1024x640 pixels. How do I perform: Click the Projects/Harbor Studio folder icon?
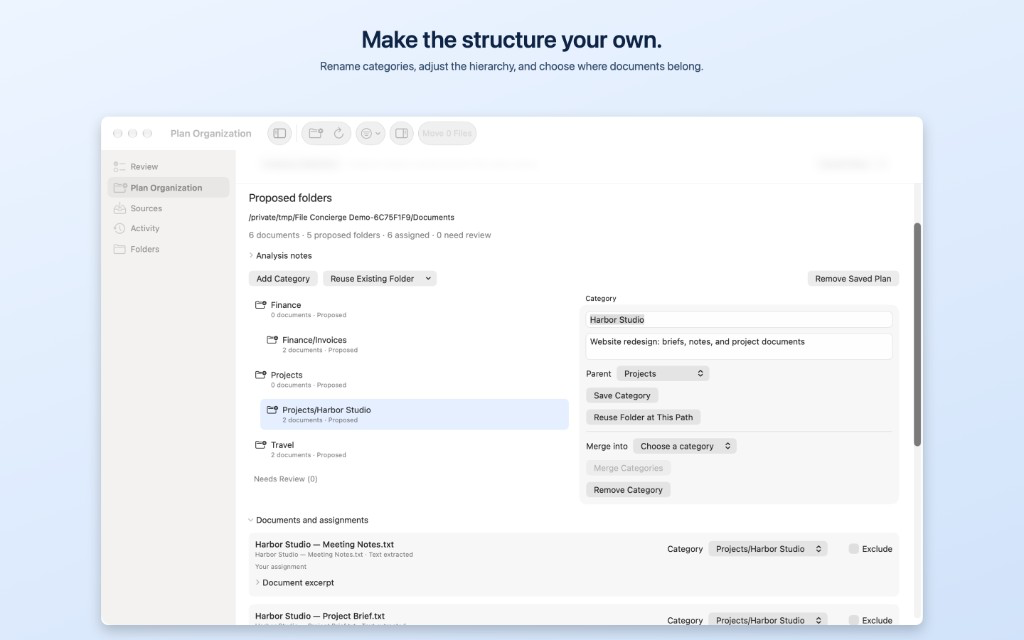[272, 409]
